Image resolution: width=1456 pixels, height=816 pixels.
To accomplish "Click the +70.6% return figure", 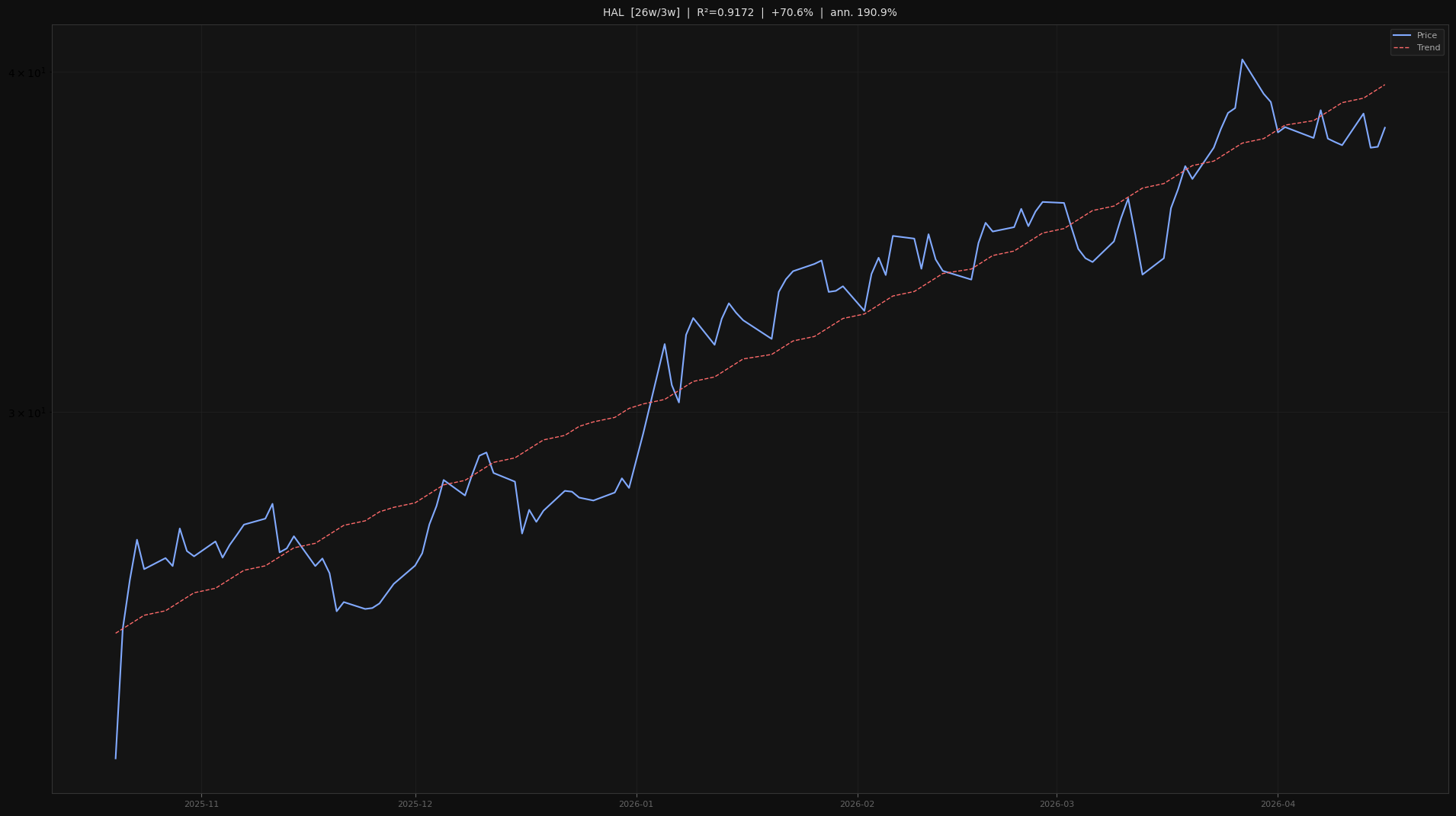I will 791,12.
